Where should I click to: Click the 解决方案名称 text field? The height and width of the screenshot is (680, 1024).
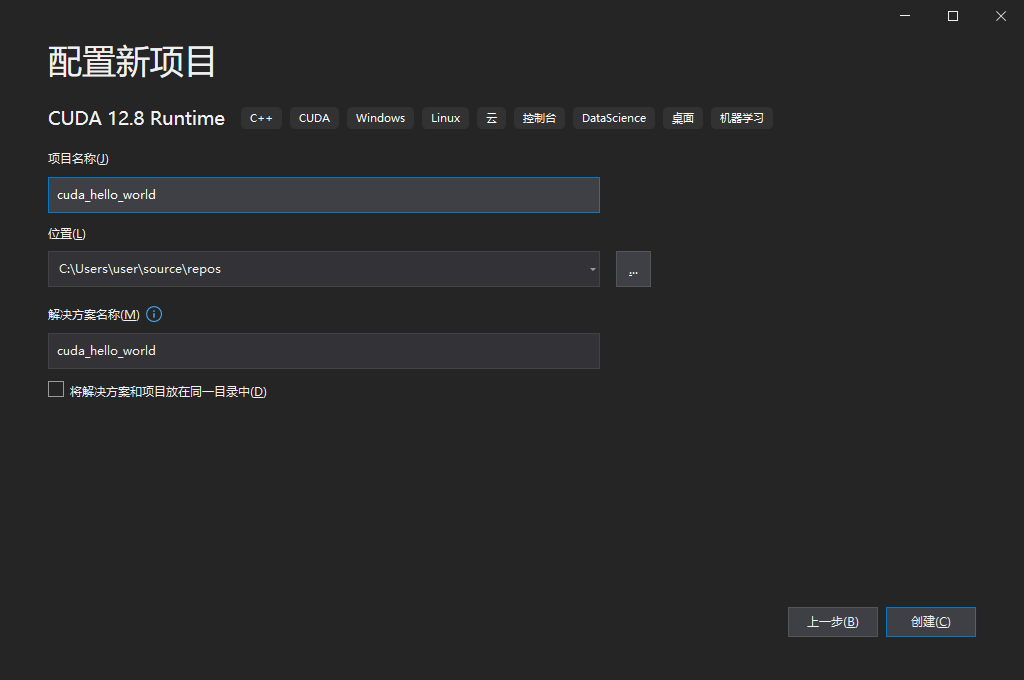point(324,351)
